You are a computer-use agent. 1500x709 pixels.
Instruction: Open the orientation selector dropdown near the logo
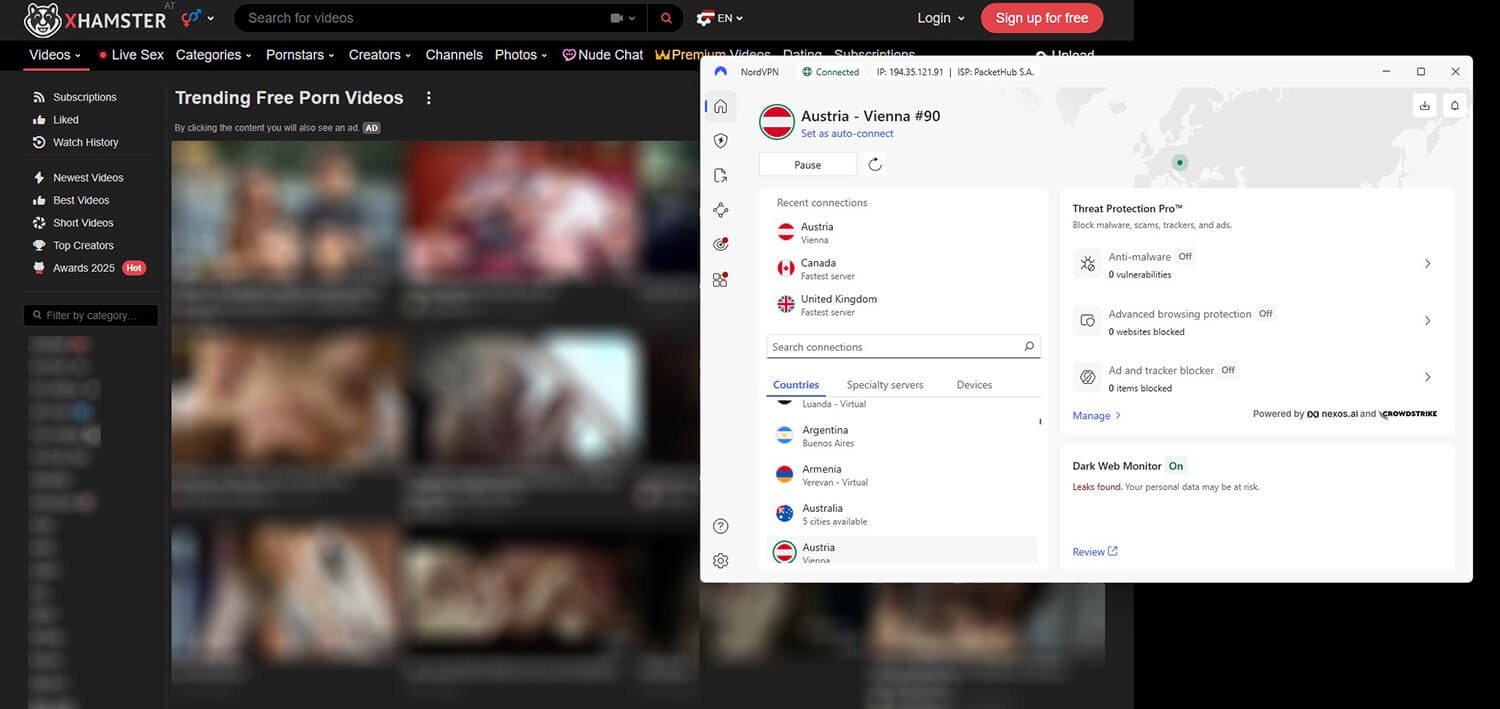[x=197, y=18]
